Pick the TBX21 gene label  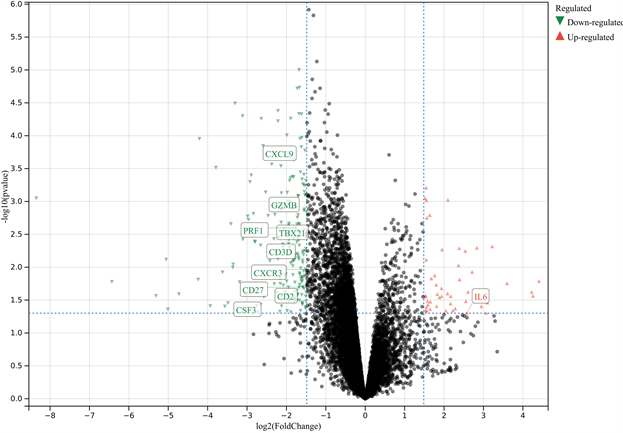(292, 233)
